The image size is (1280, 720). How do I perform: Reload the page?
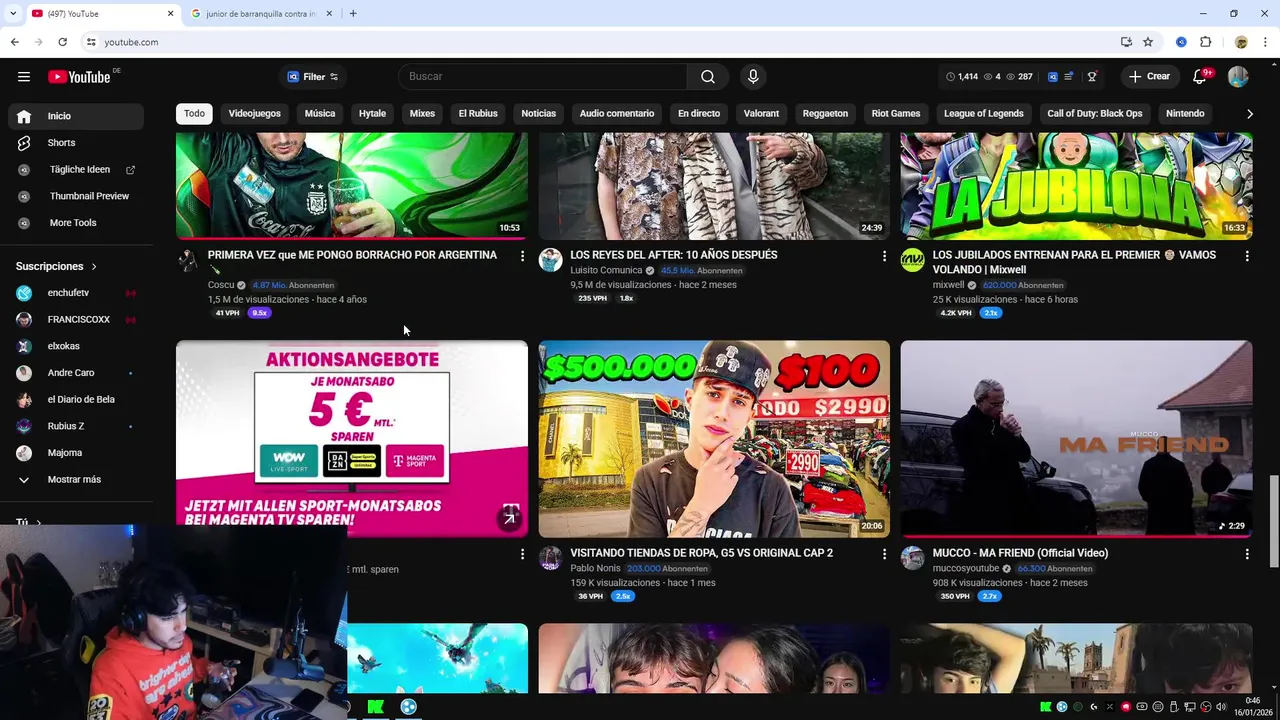pyautogui.click(x=62, y=42)
